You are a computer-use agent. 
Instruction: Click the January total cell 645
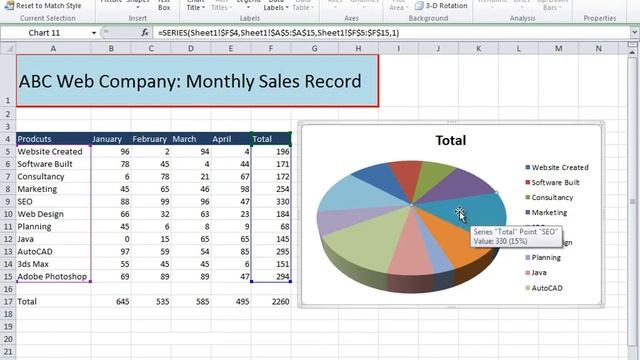click(x=111, y=302)
